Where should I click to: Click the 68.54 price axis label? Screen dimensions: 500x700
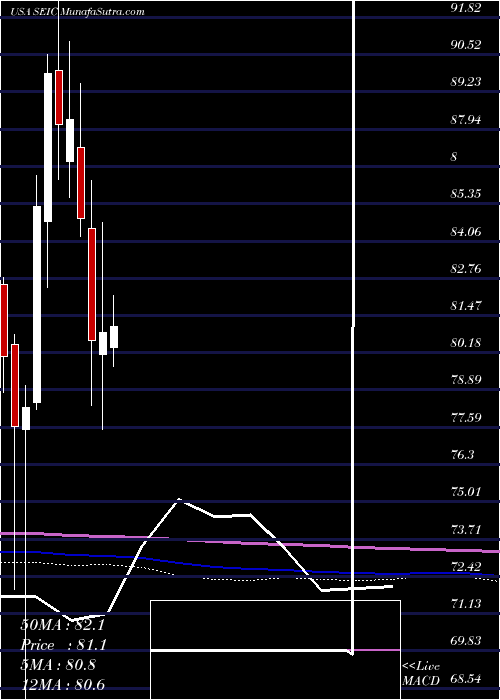(467, 679)
